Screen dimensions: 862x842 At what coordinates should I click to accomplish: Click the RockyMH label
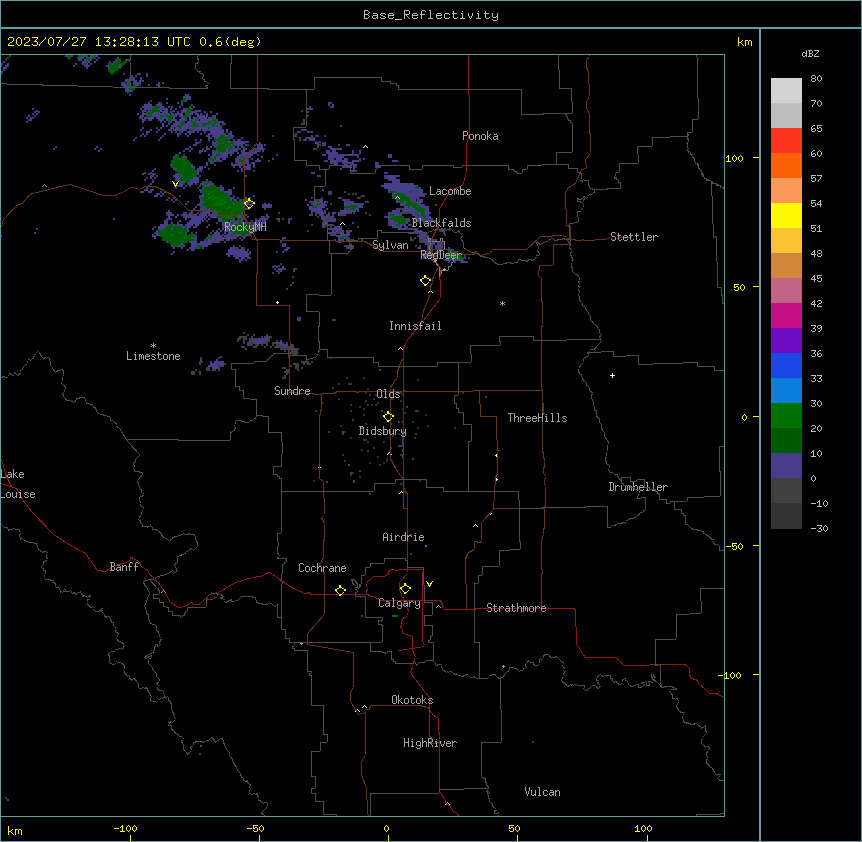click(245, 227)
